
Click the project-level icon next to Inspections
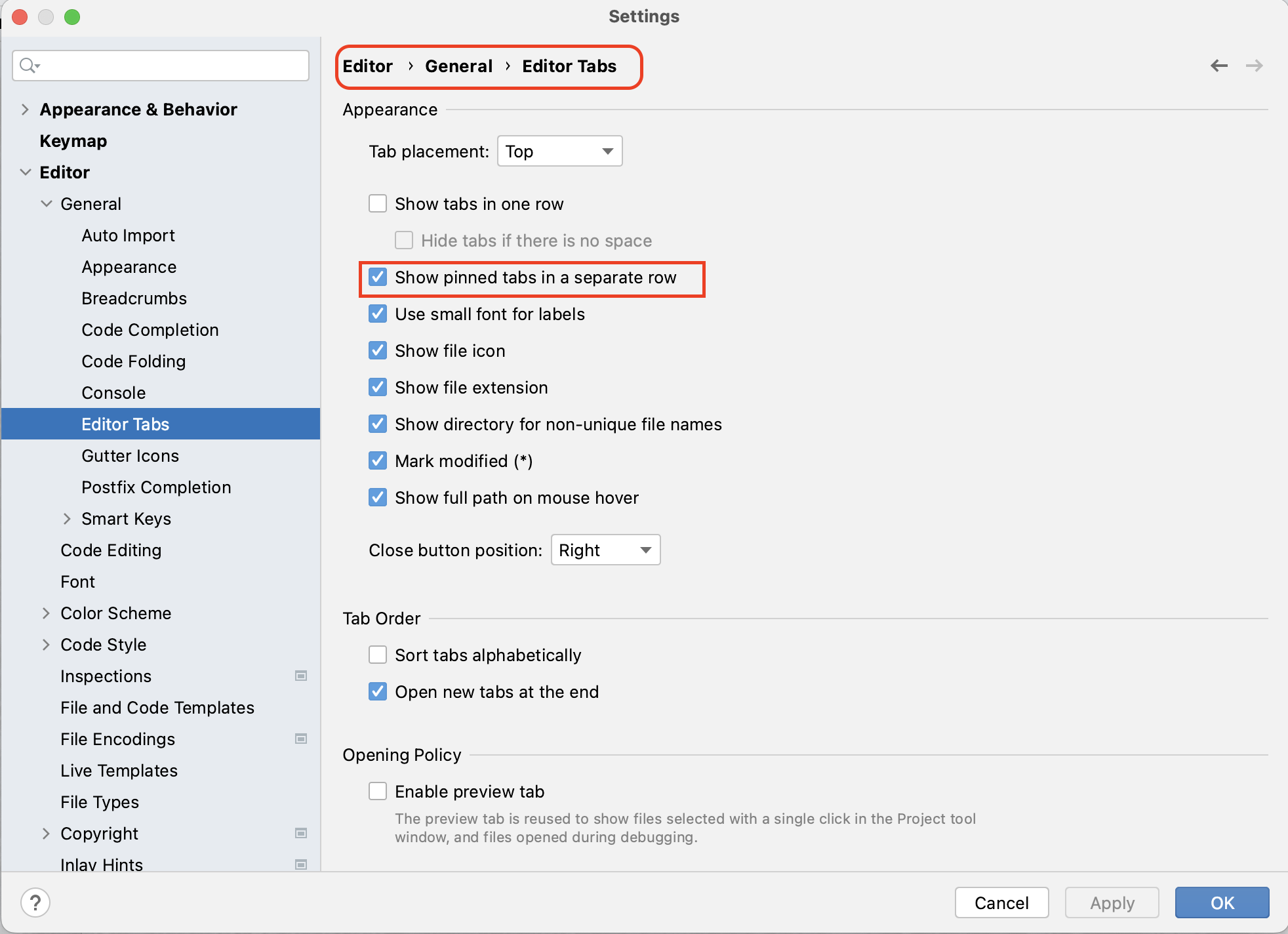click(301, 676)
